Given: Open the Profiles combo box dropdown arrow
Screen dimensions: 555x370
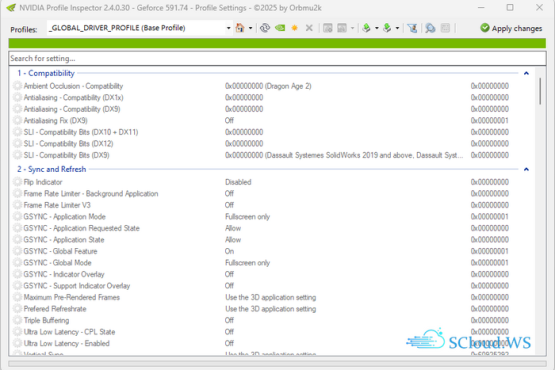Looking at the screenshot, I should [x=228, y=28].
